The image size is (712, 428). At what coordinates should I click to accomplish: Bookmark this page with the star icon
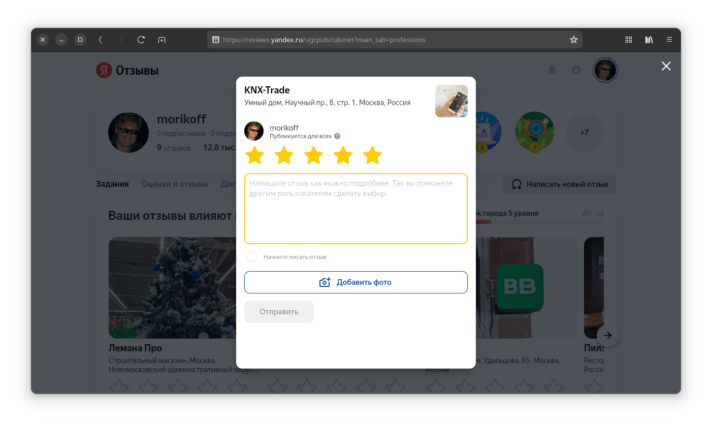tap(574, 40)
